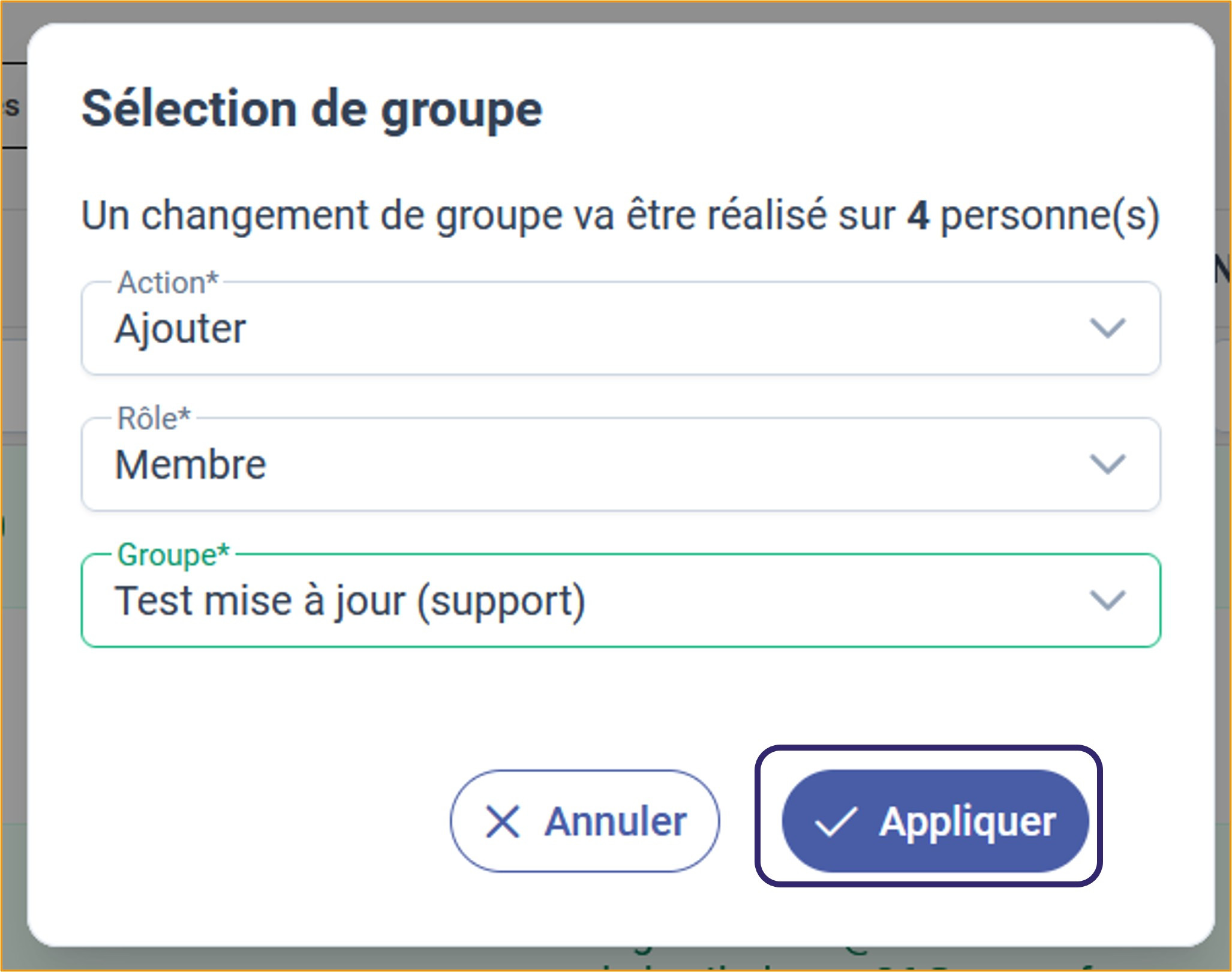The width and height of the screenshot is (1232, 972).
Task: Click the green "Groupe*" field label
Action: click(173, 554)
